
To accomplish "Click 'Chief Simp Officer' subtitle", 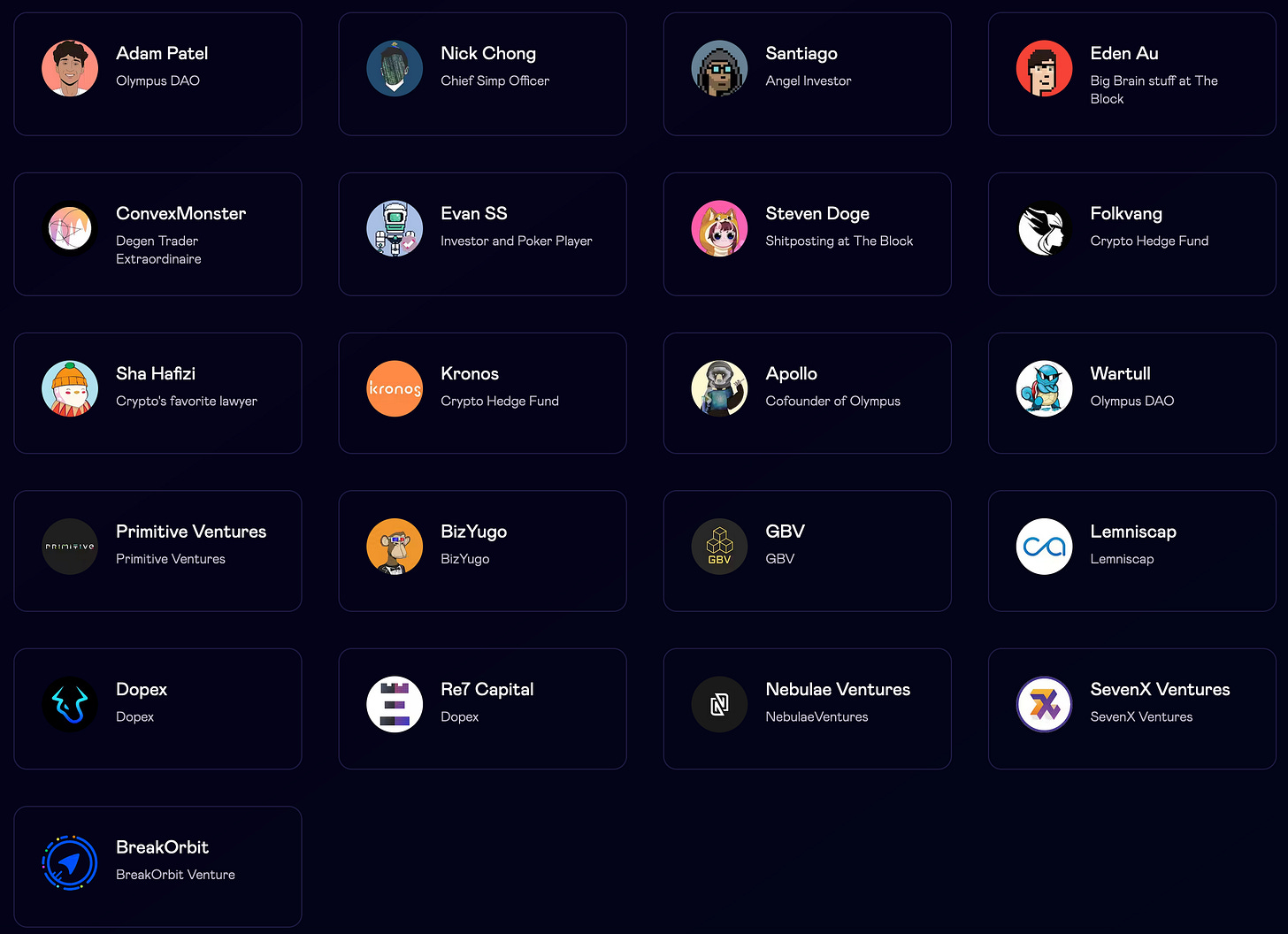I will pyautogui.click(x=495, y=80).
